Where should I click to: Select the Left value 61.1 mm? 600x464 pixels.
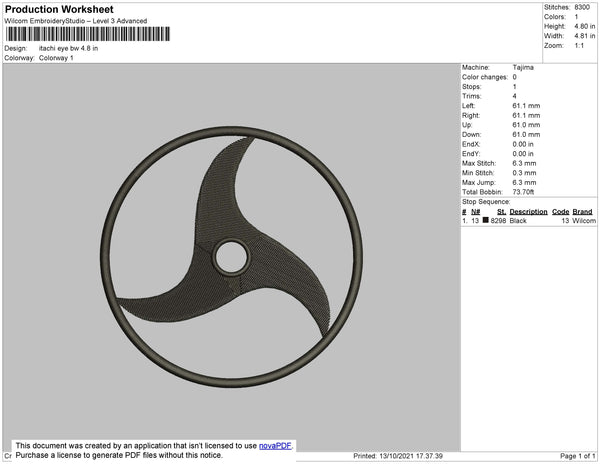[x=526, y=106]
